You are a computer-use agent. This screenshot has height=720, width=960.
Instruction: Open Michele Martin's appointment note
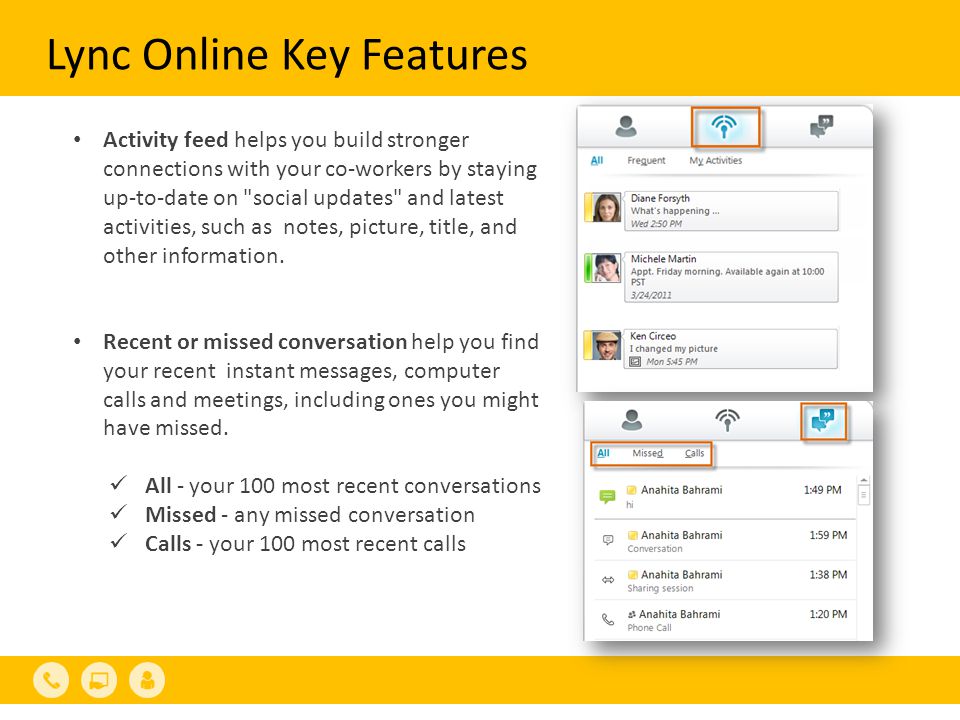pyautogui.click(x=731, y=277)
